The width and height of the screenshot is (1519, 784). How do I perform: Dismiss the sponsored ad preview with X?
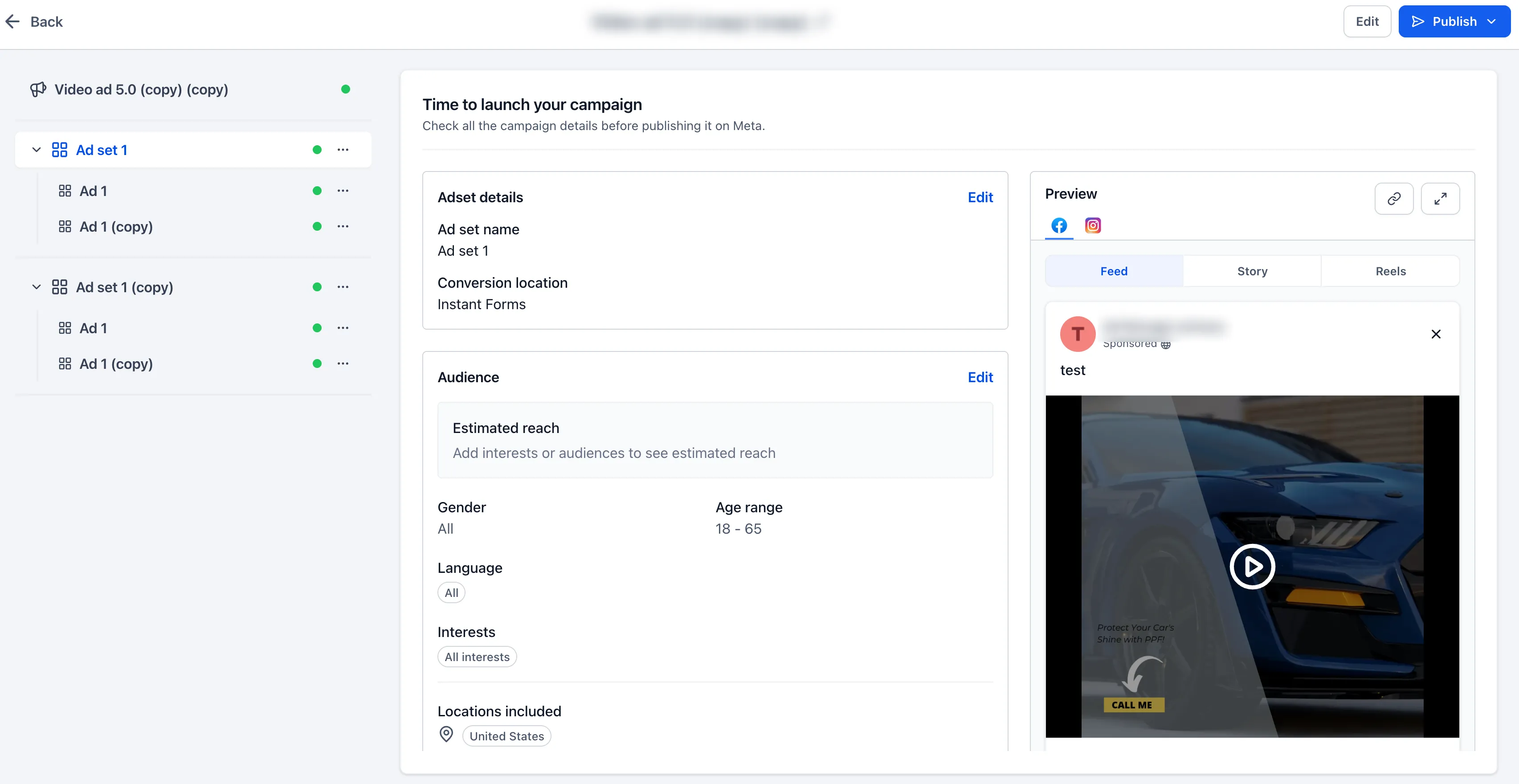[x=1436, y=334]
